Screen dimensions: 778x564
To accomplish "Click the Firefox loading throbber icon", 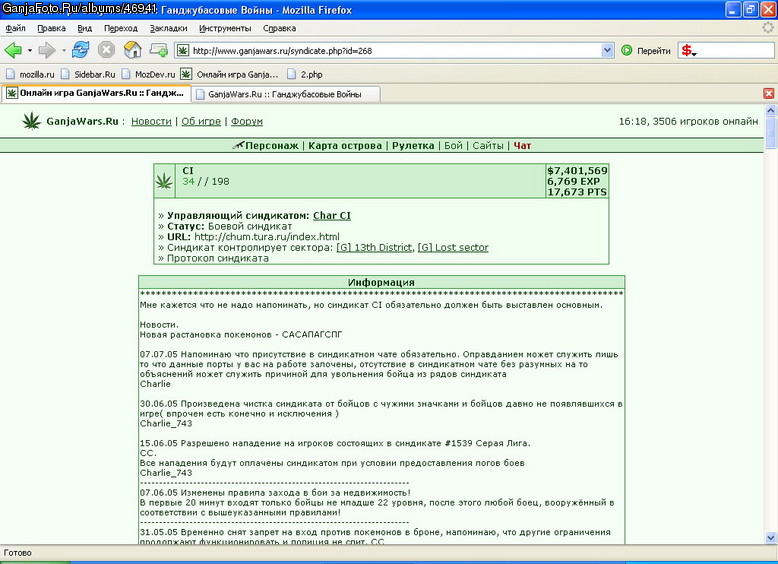I will click(768, 28).
